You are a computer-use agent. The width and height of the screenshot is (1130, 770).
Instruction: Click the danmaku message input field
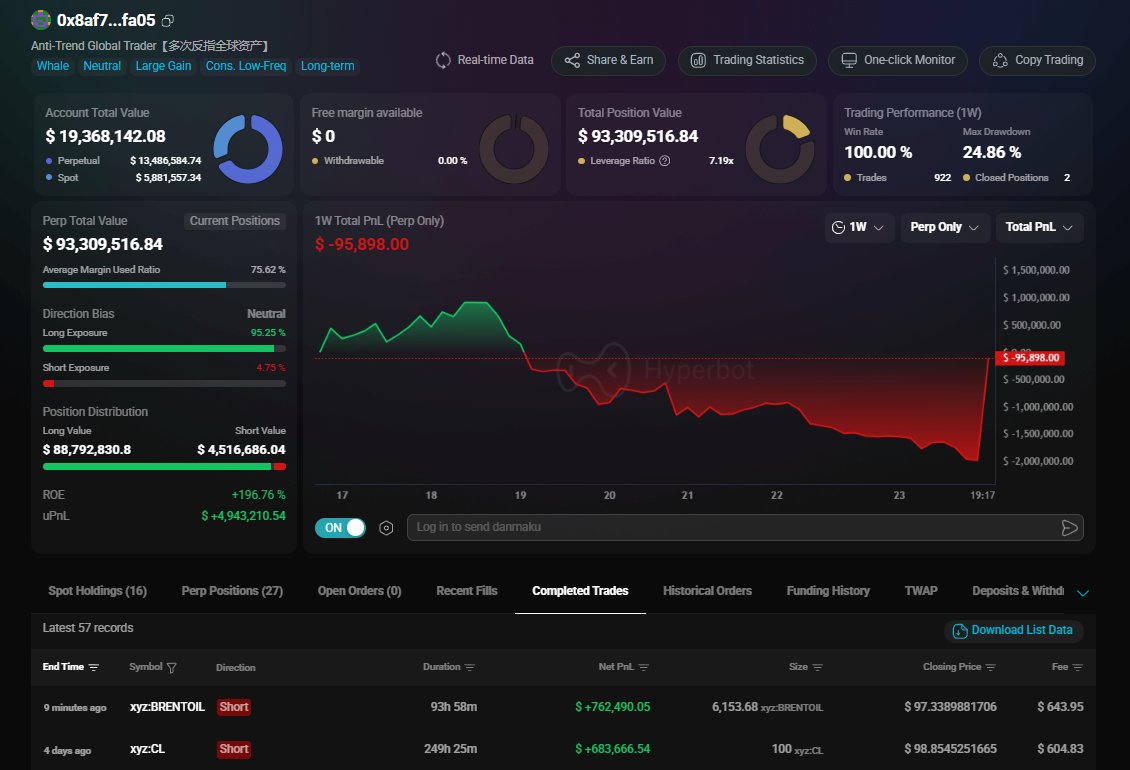745,528
